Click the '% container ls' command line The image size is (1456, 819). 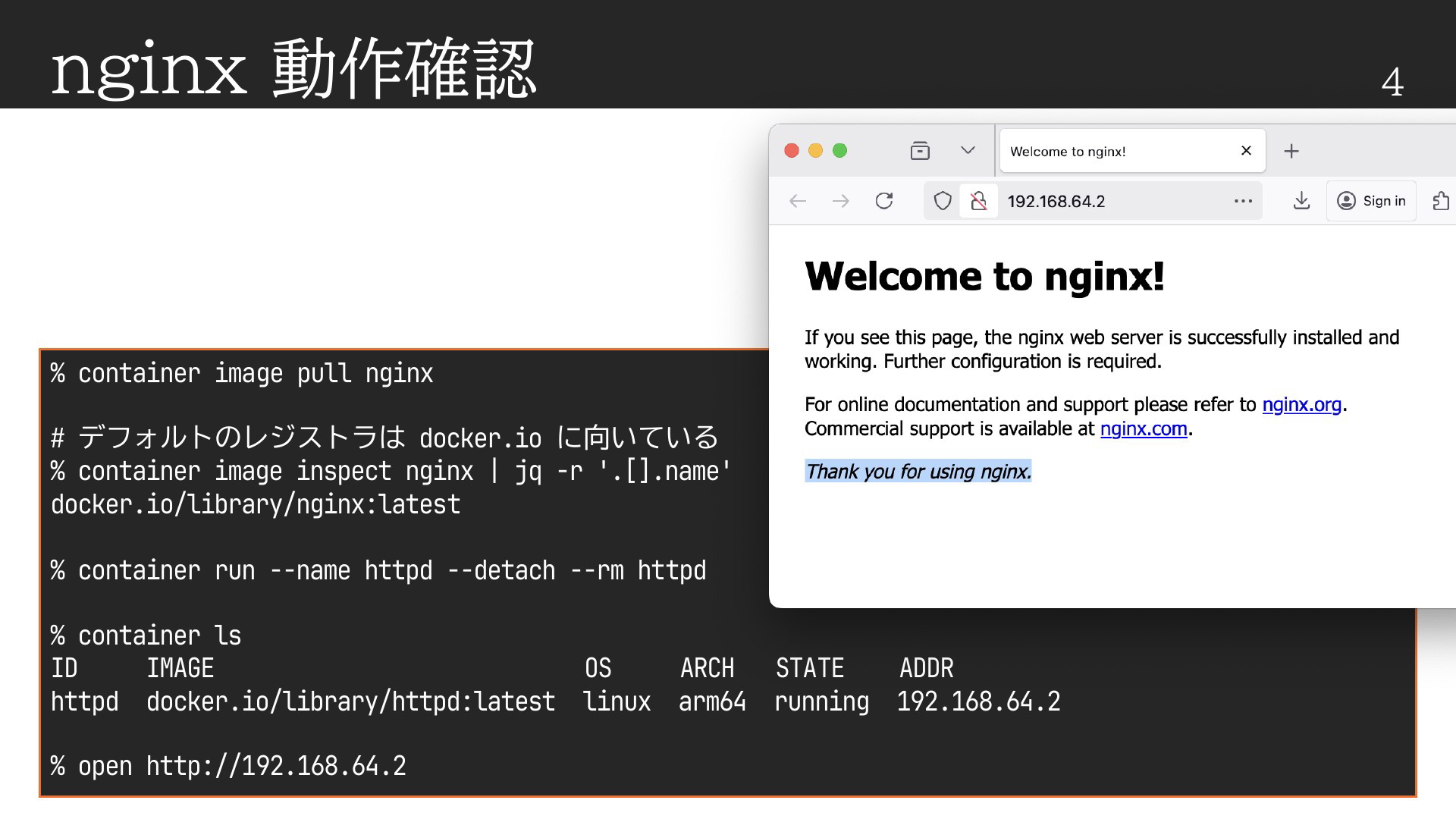pos(146,635)
